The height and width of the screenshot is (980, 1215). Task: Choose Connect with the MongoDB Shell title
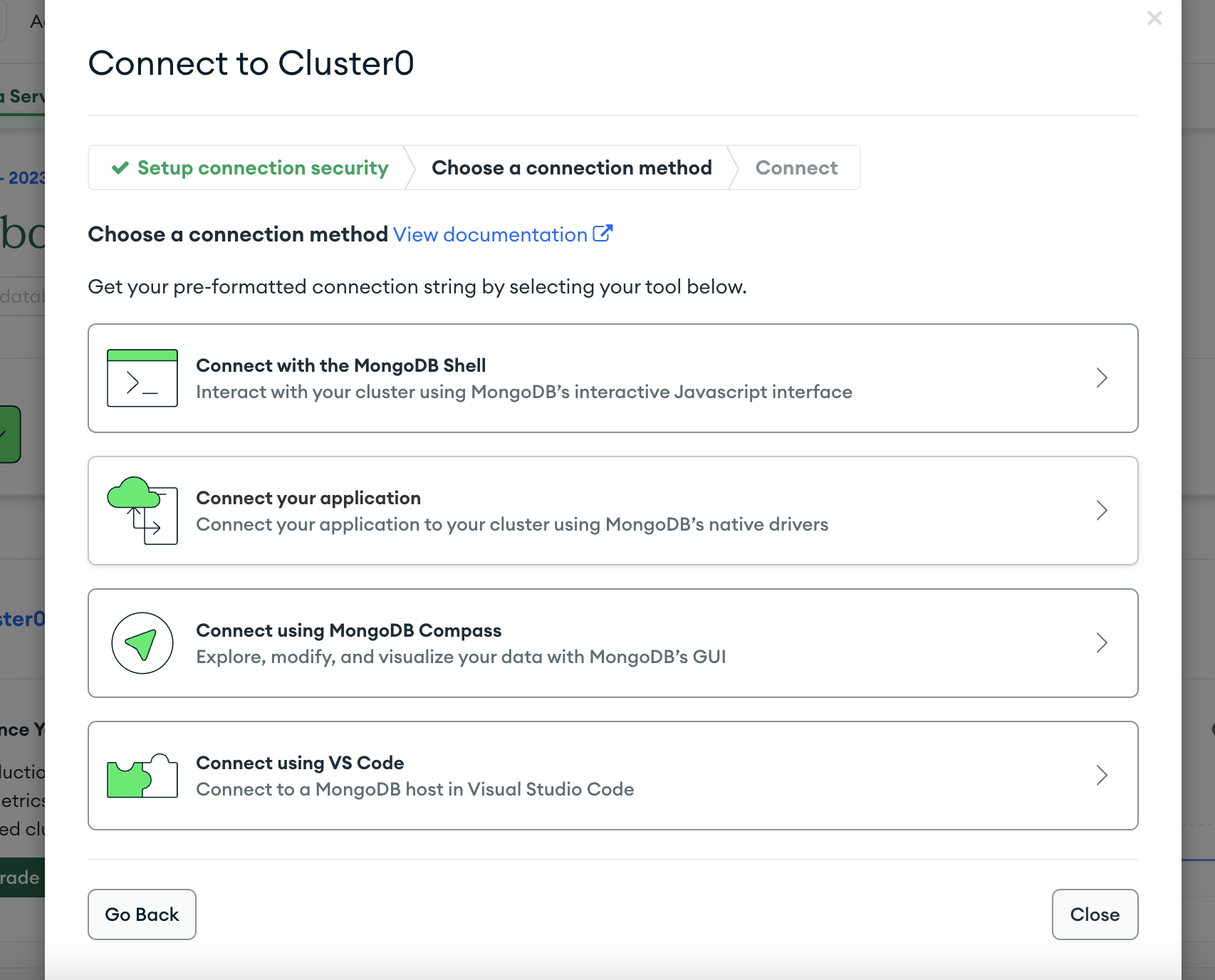[341, 365]
